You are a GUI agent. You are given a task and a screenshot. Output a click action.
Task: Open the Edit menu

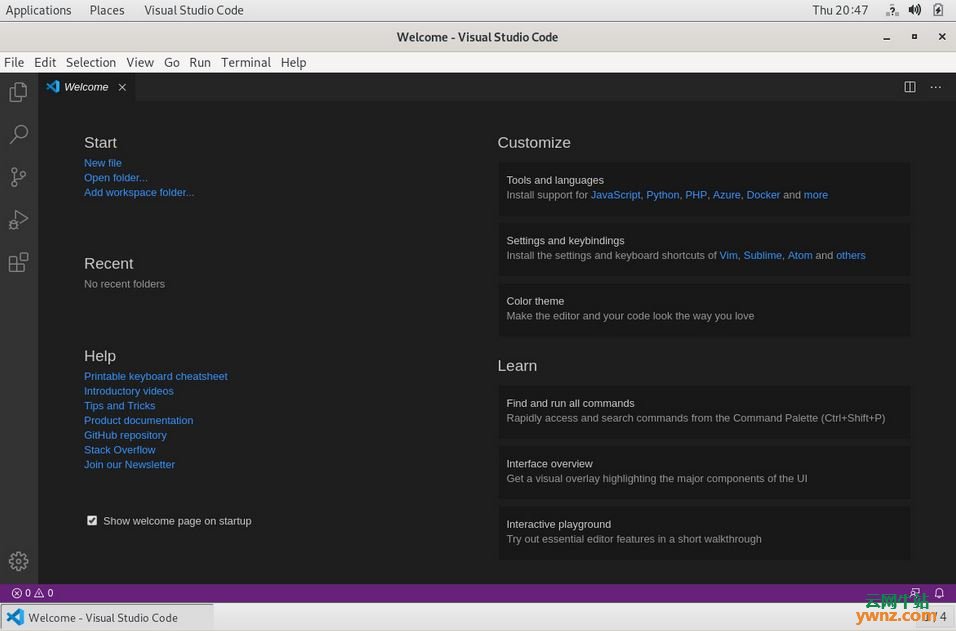[x=45, y=62]
